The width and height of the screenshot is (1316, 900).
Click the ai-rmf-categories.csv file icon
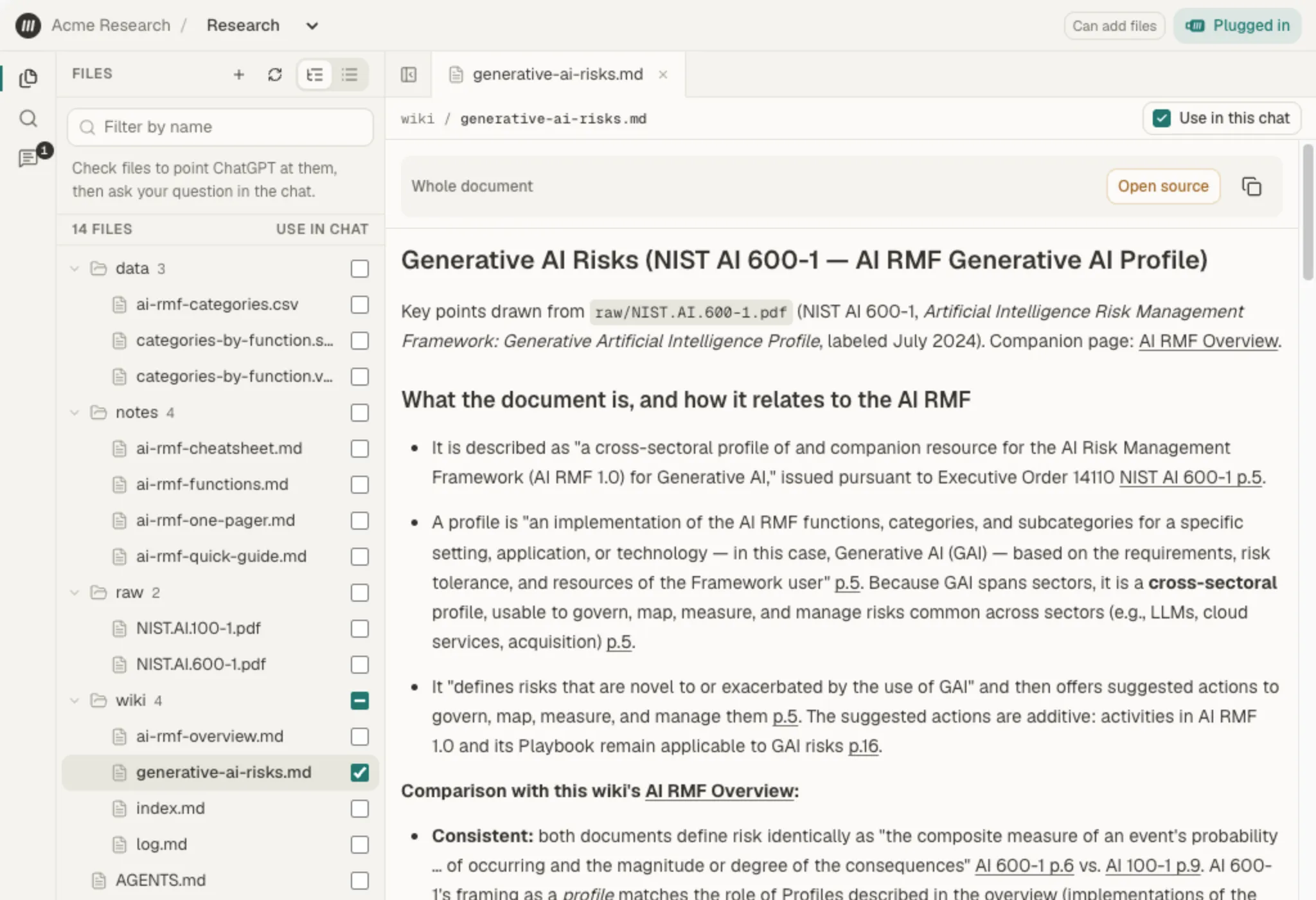[x=119, y=304]
